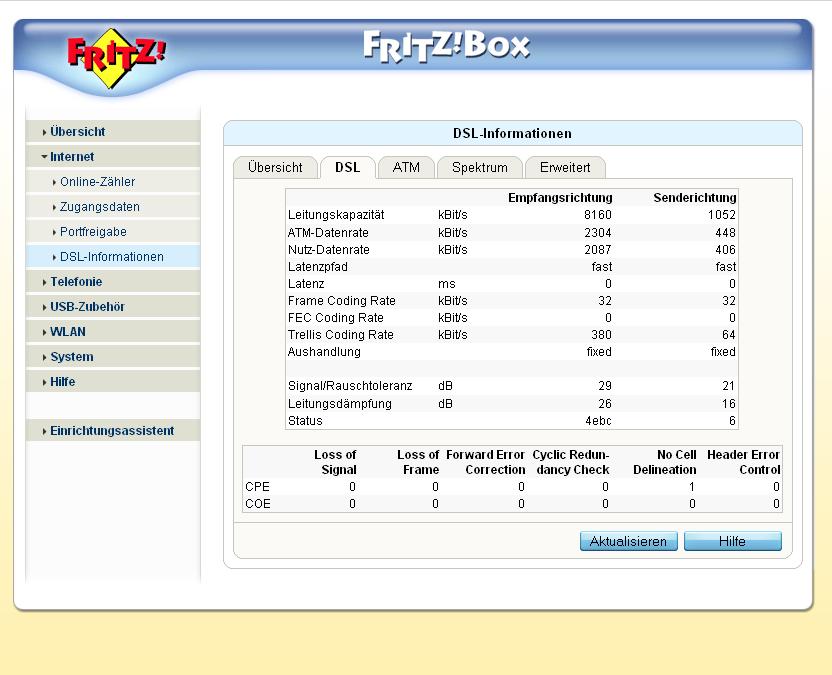The height and width of the screenshot is (675, 832).
Task: Expand the USB-Zubehör section arrow
Action: click(45, 307)
